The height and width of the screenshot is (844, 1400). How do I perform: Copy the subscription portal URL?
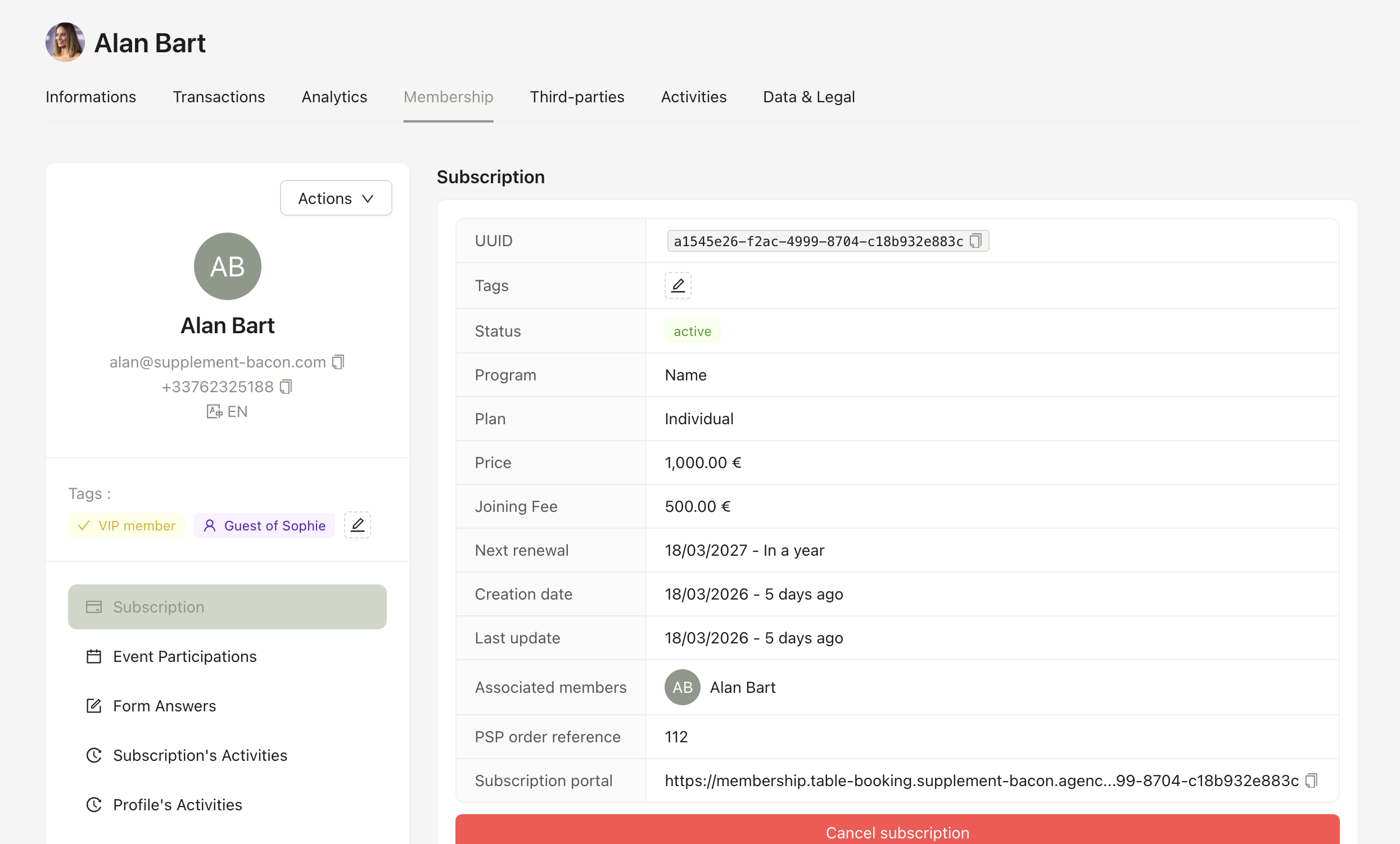(x=1311, y=781)
